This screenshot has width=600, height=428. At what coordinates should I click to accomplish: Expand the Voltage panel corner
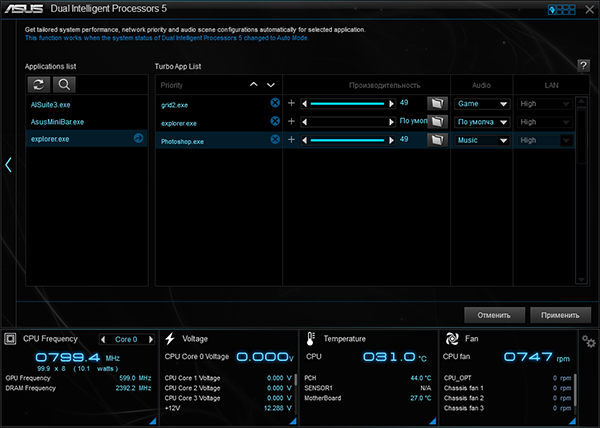(293, 421)
